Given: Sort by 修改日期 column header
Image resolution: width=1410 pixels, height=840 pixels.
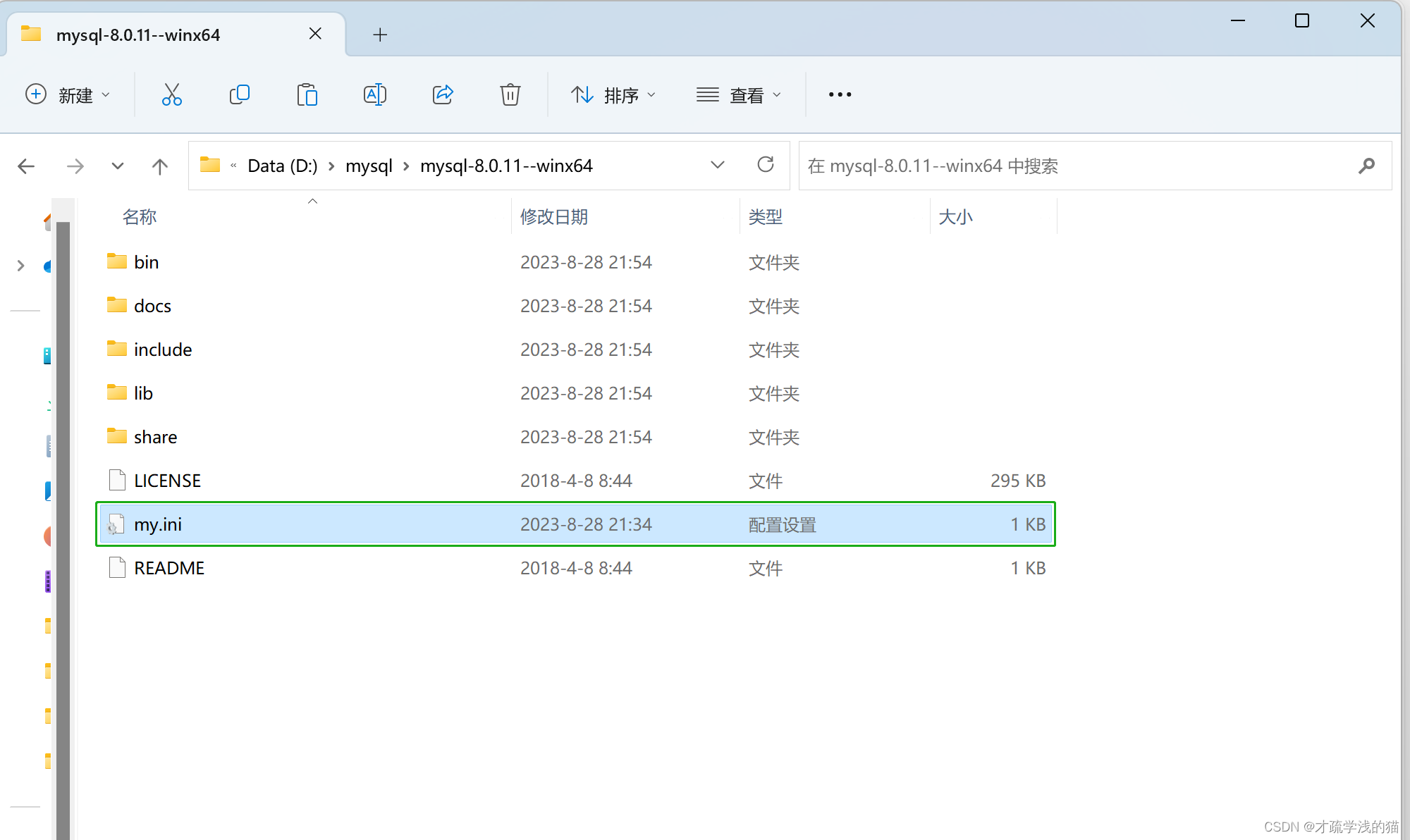Looking at the screenshot, I should click(554, 217).
